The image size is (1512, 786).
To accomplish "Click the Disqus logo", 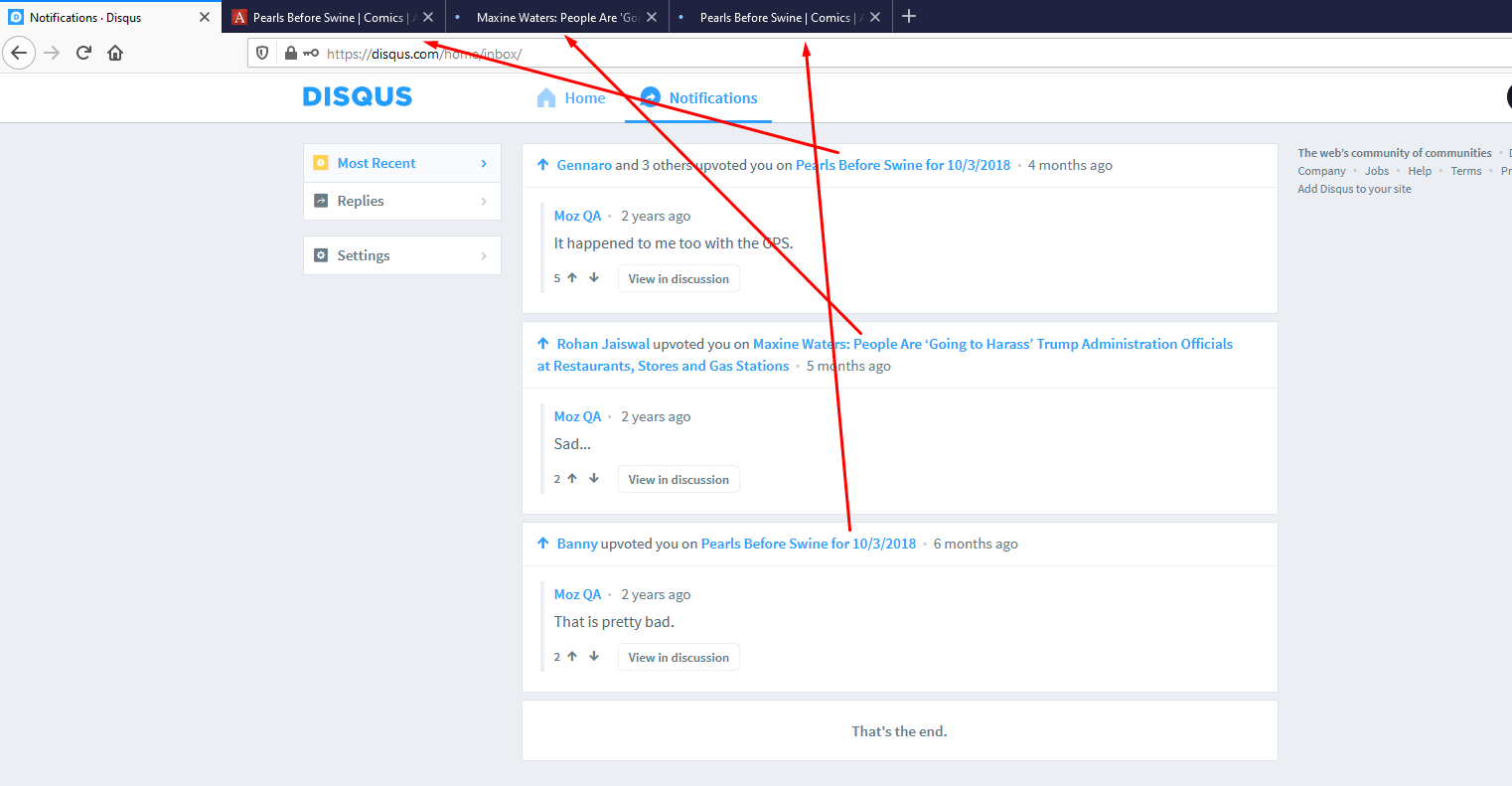I will [357, 96].
